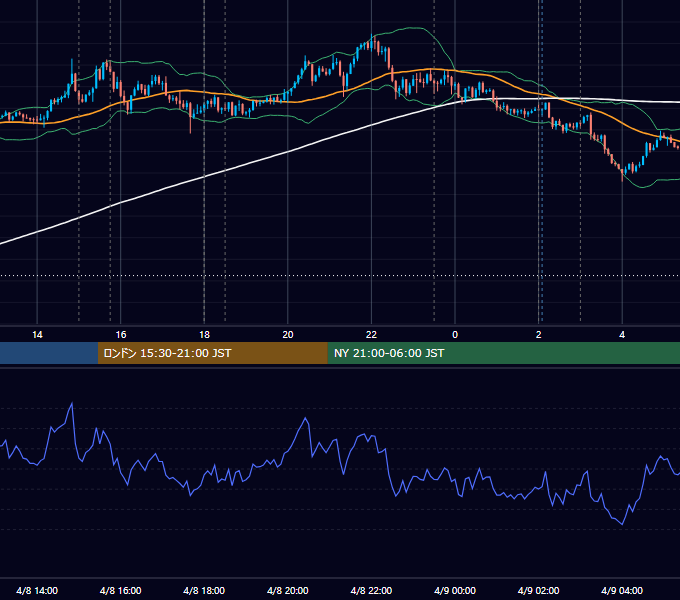Click the 4/8 16:00 time label
Viewport: 680px width, 600px height.
click(121, 590)
